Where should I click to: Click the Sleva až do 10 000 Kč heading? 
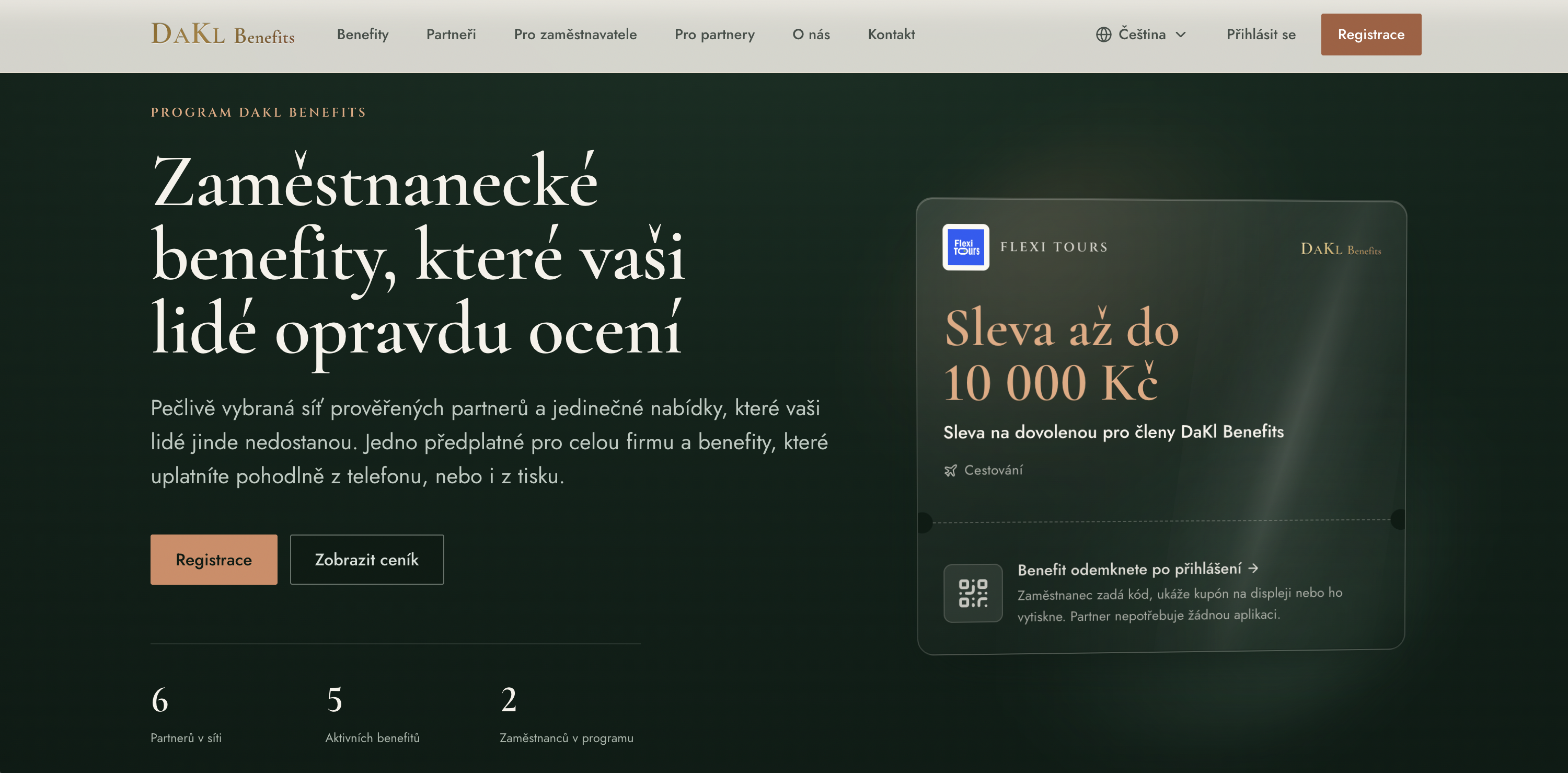[x=1062, y=355]
